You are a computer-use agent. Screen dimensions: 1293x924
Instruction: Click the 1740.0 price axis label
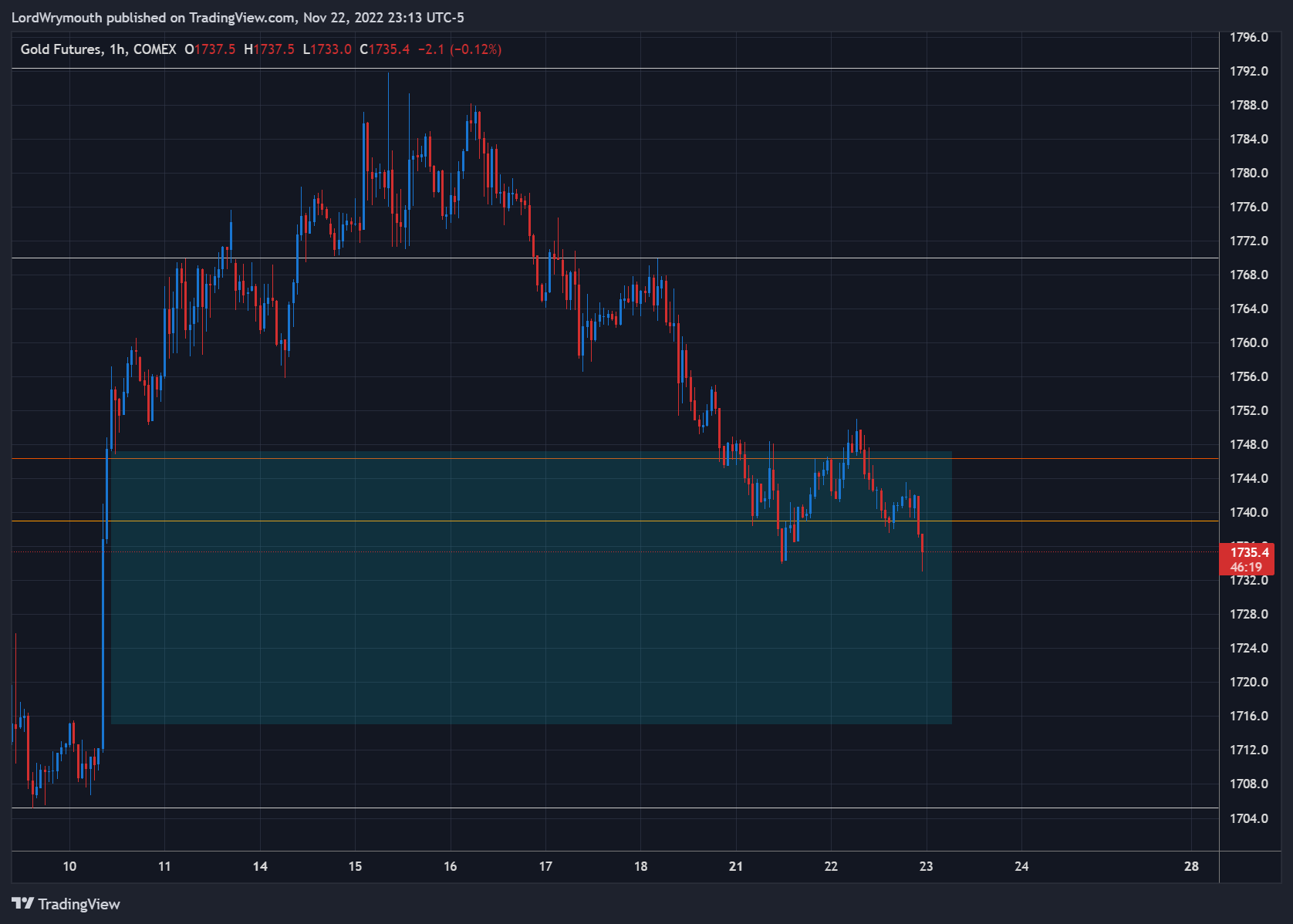point(1249,512)
